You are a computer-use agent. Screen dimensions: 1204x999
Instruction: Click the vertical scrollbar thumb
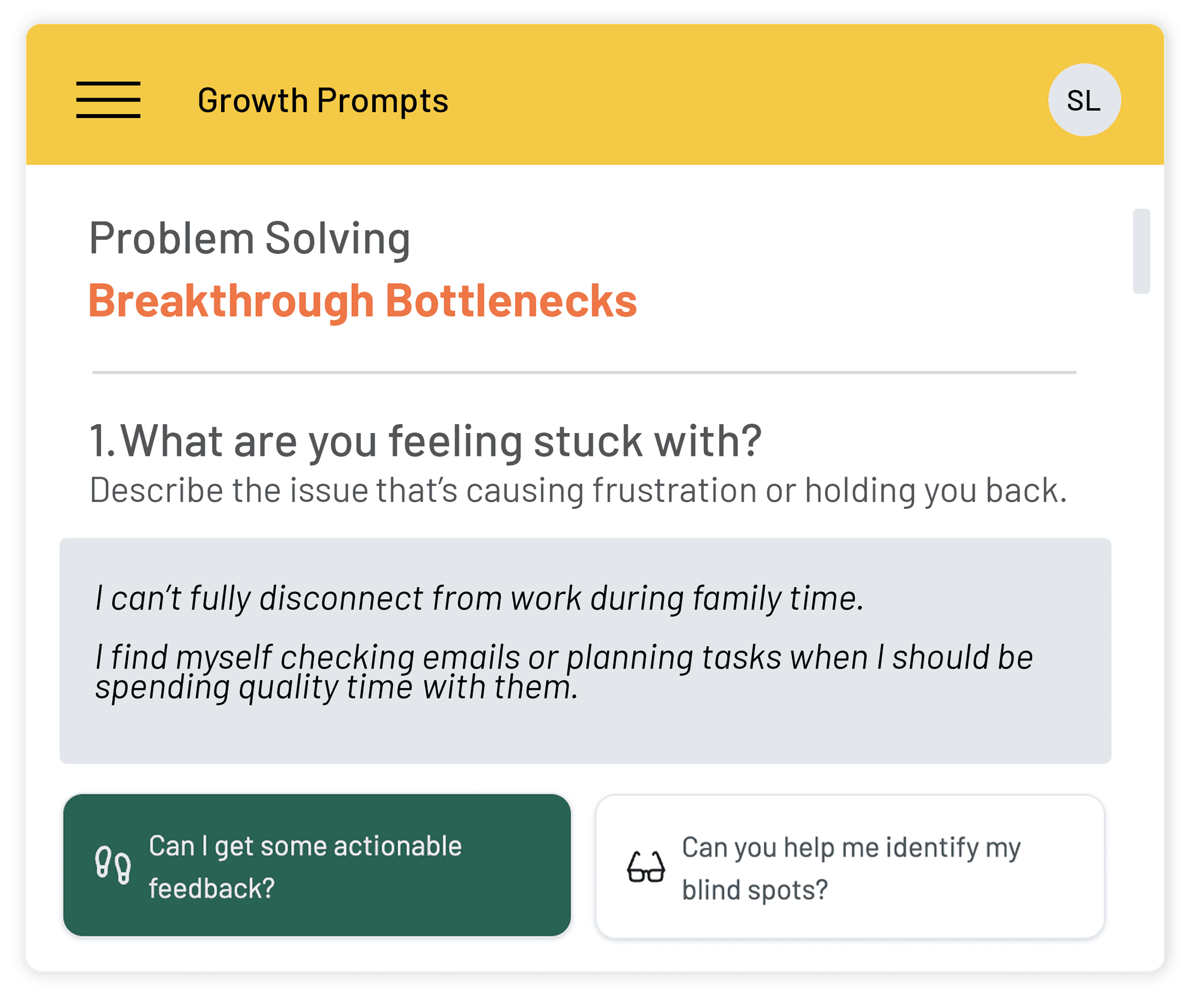pyautogui.click(x=1141, y=251)
